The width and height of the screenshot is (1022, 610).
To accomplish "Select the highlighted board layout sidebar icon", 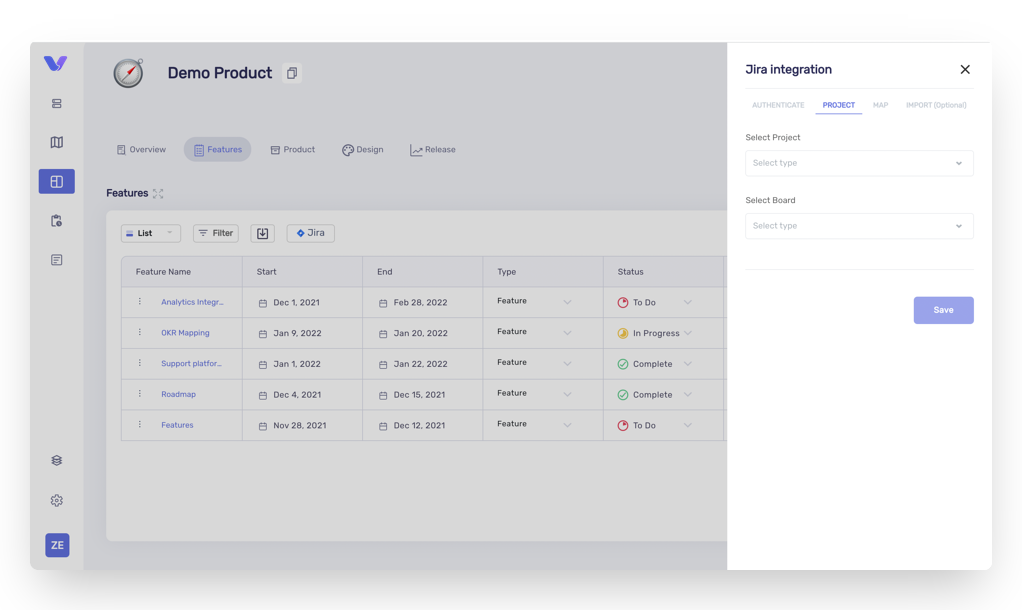I will coord(57,181).
